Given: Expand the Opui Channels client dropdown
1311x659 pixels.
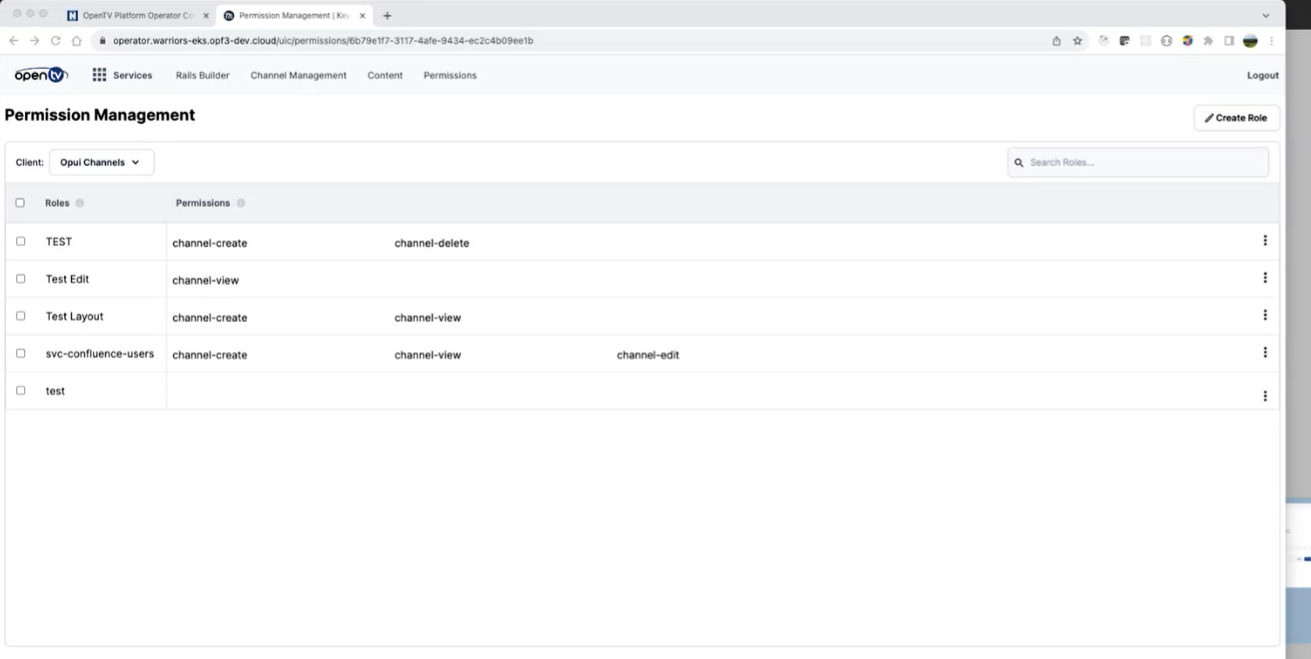Looking at the screenshot, I should click(x=101, y=162).
